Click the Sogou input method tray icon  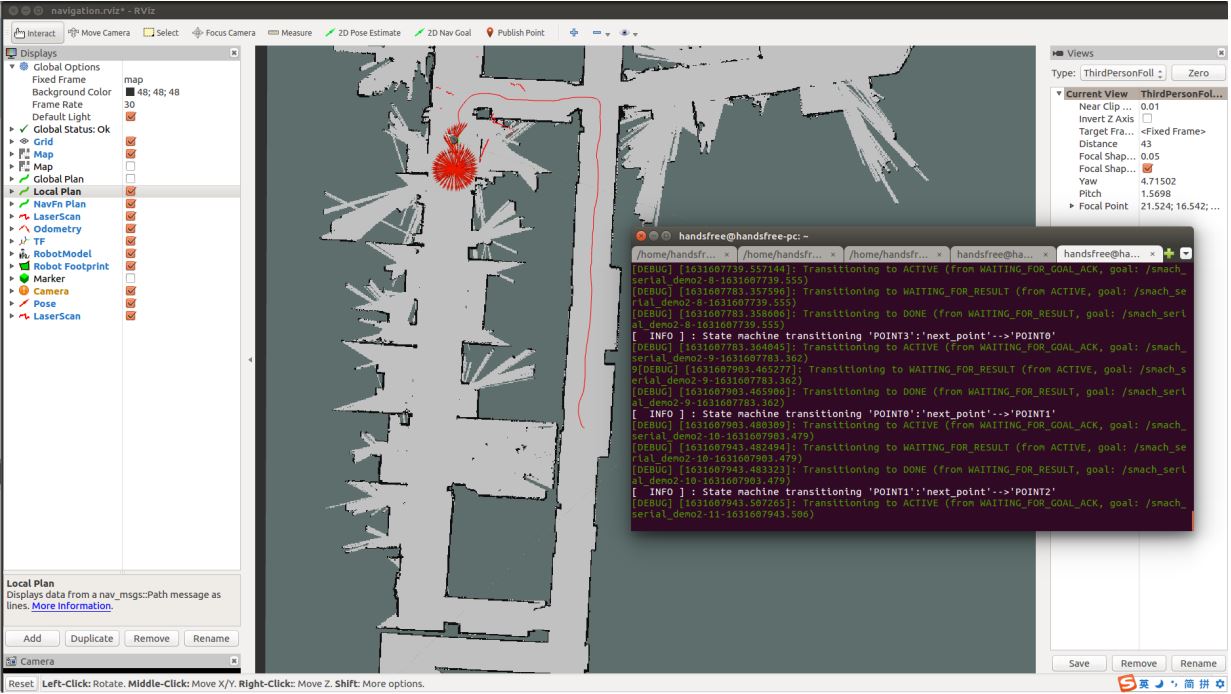[x=1128, y=684]
